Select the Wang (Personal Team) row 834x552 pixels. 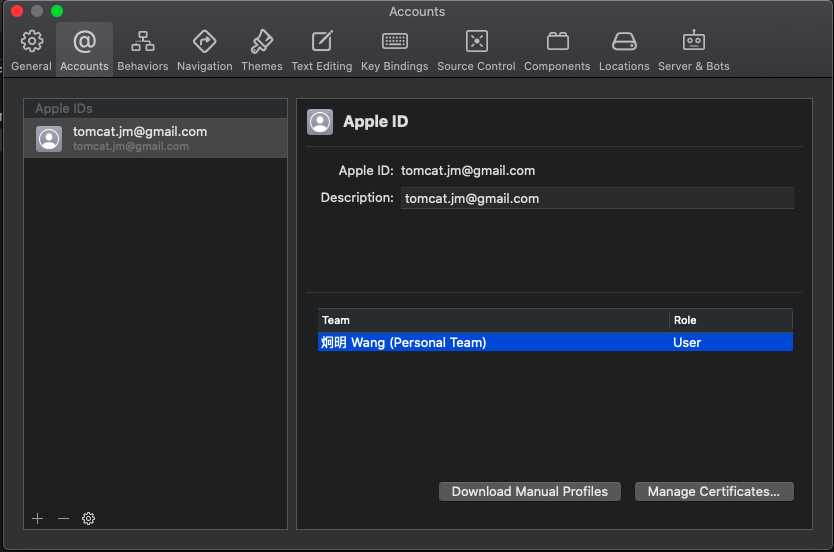555,342
